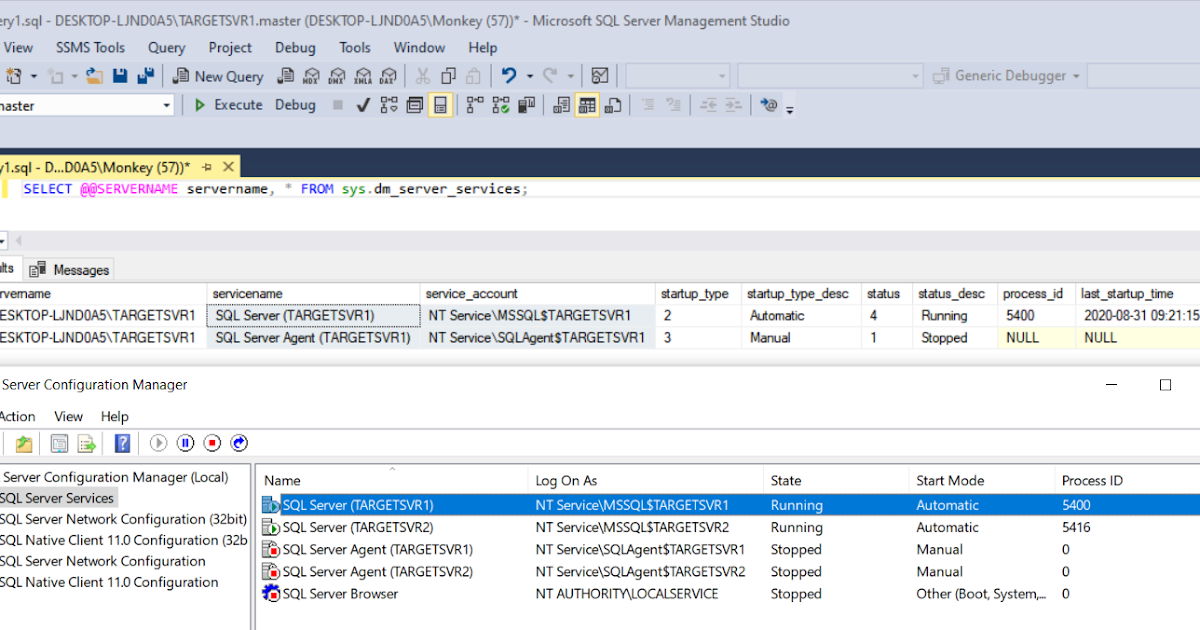The width and height of the screenshot is (1200, 630).
Task: Open Help via the question-mark icon
Action: click(122, 443)
